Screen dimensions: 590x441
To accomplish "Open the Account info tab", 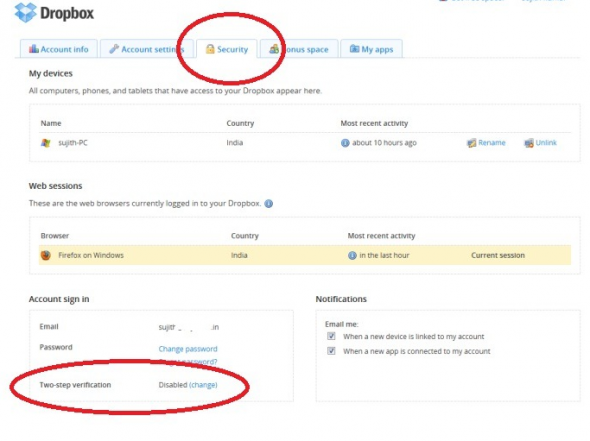I will click(x=59, y=49).
